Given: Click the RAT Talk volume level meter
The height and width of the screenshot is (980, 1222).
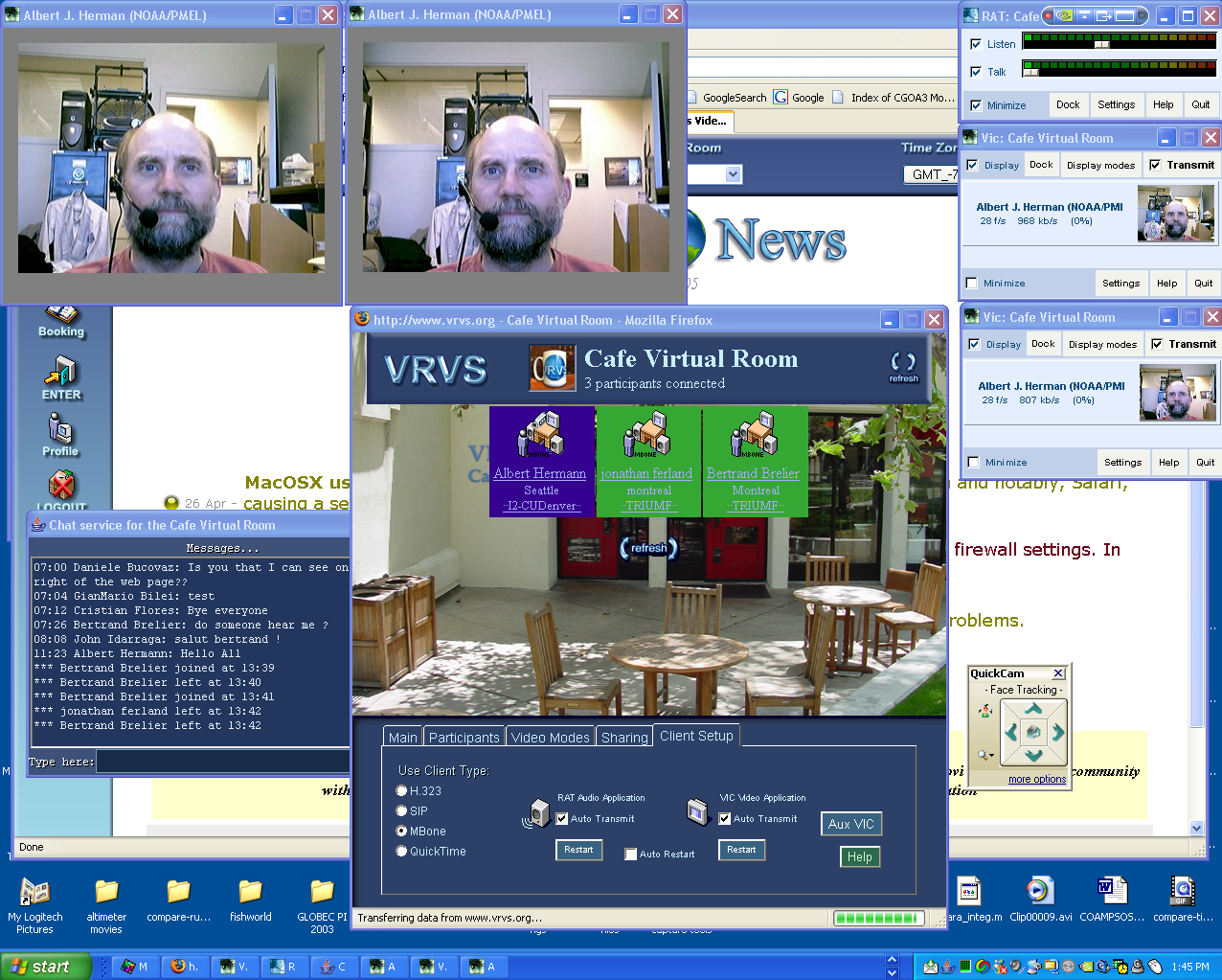Looking at the screenshot, I should click(x=1120, y=69).
